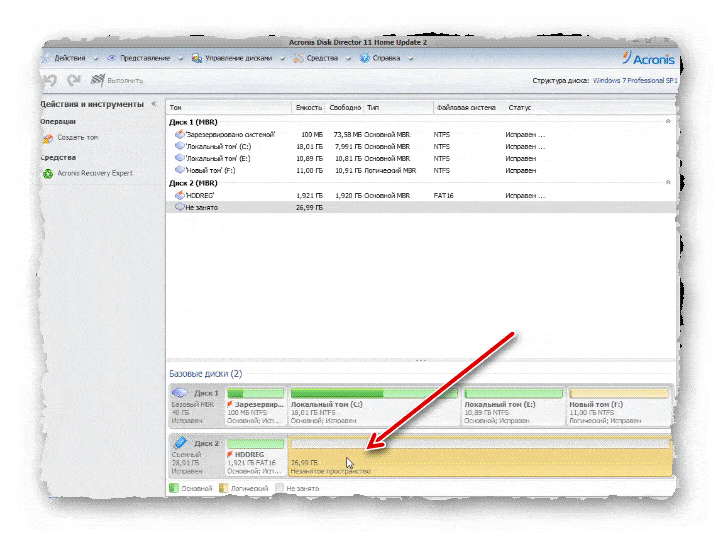Select the HDDREG partition block on Диск 2
Viewport: 718px width, 535px height.
tap(256, 456)
